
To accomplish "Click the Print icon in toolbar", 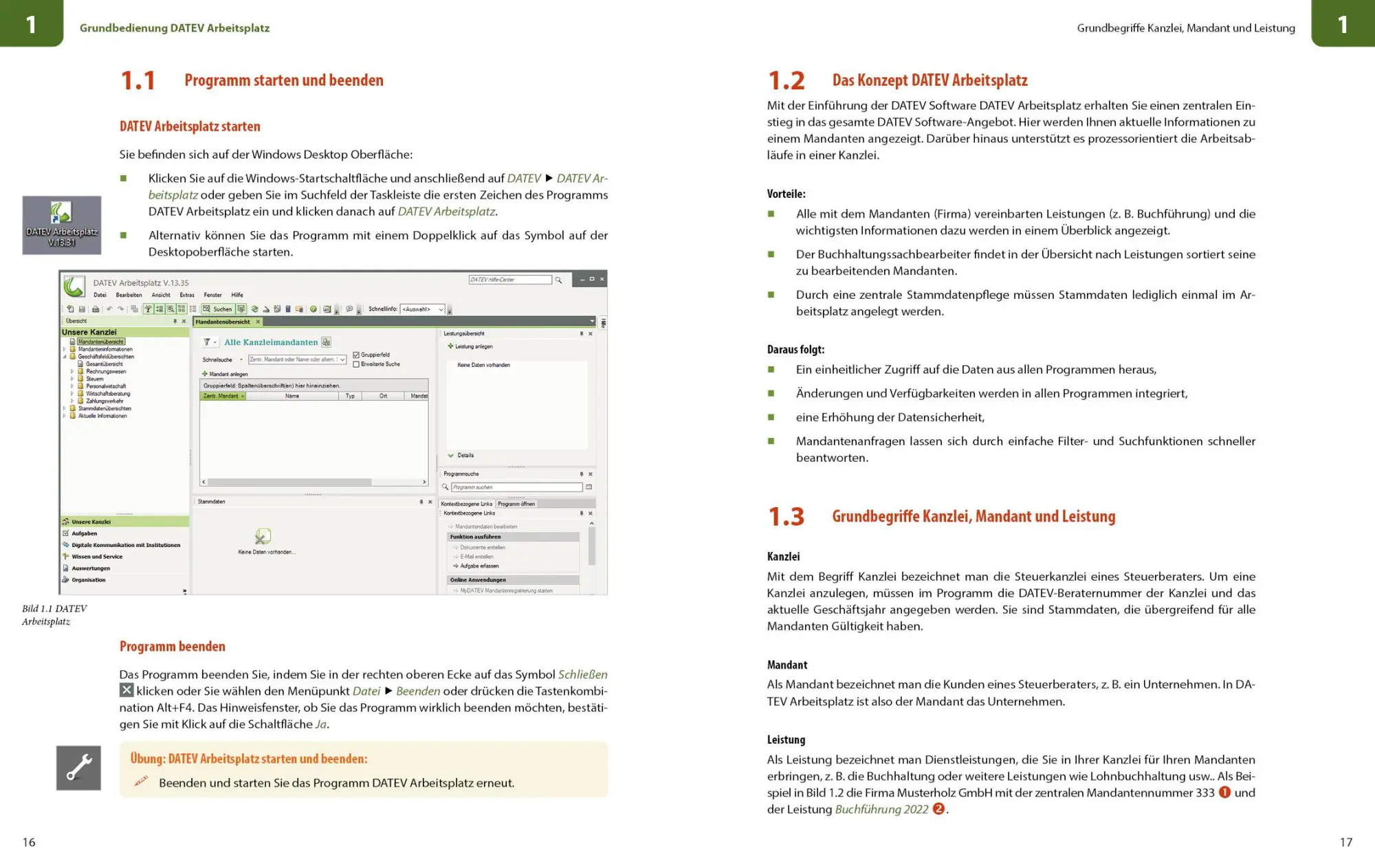I will (96, 309).
